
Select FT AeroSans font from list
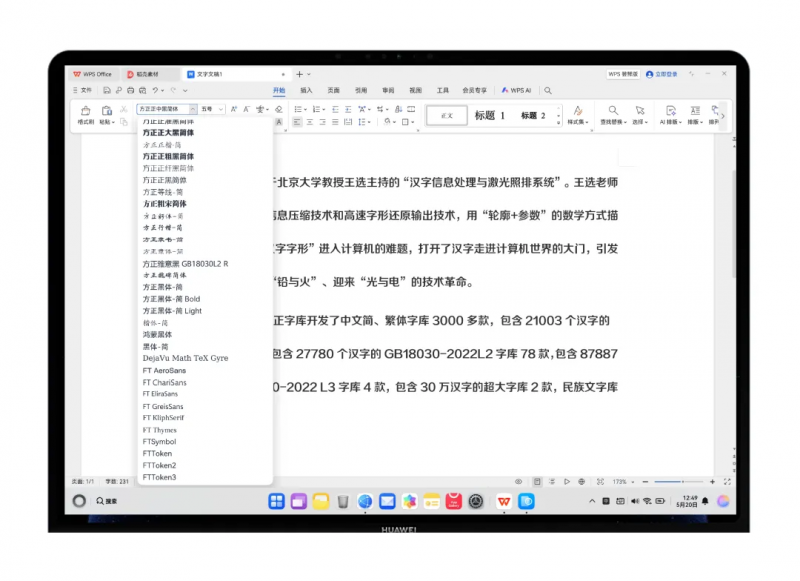pyautogui.click(x=164, y=370)
